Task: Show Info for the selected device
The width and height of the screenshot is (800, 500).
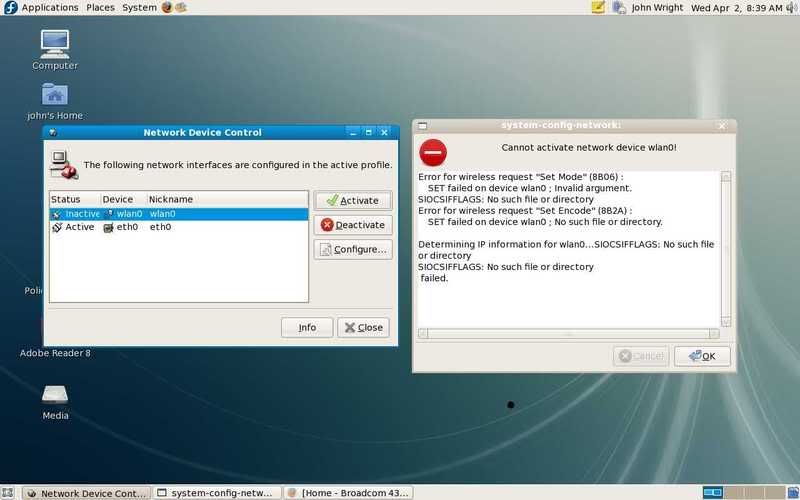Action: tap(307, 328)
